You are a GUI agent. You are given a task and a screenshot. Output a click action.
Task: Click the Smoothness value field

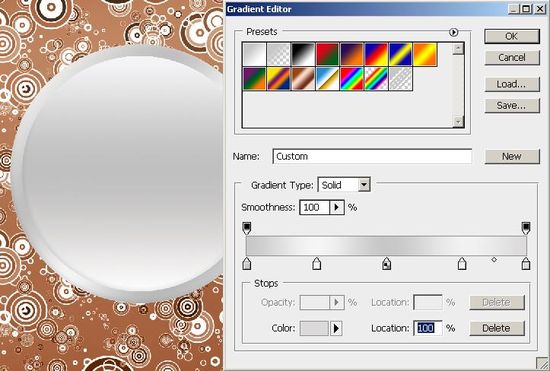coord(315,207)
